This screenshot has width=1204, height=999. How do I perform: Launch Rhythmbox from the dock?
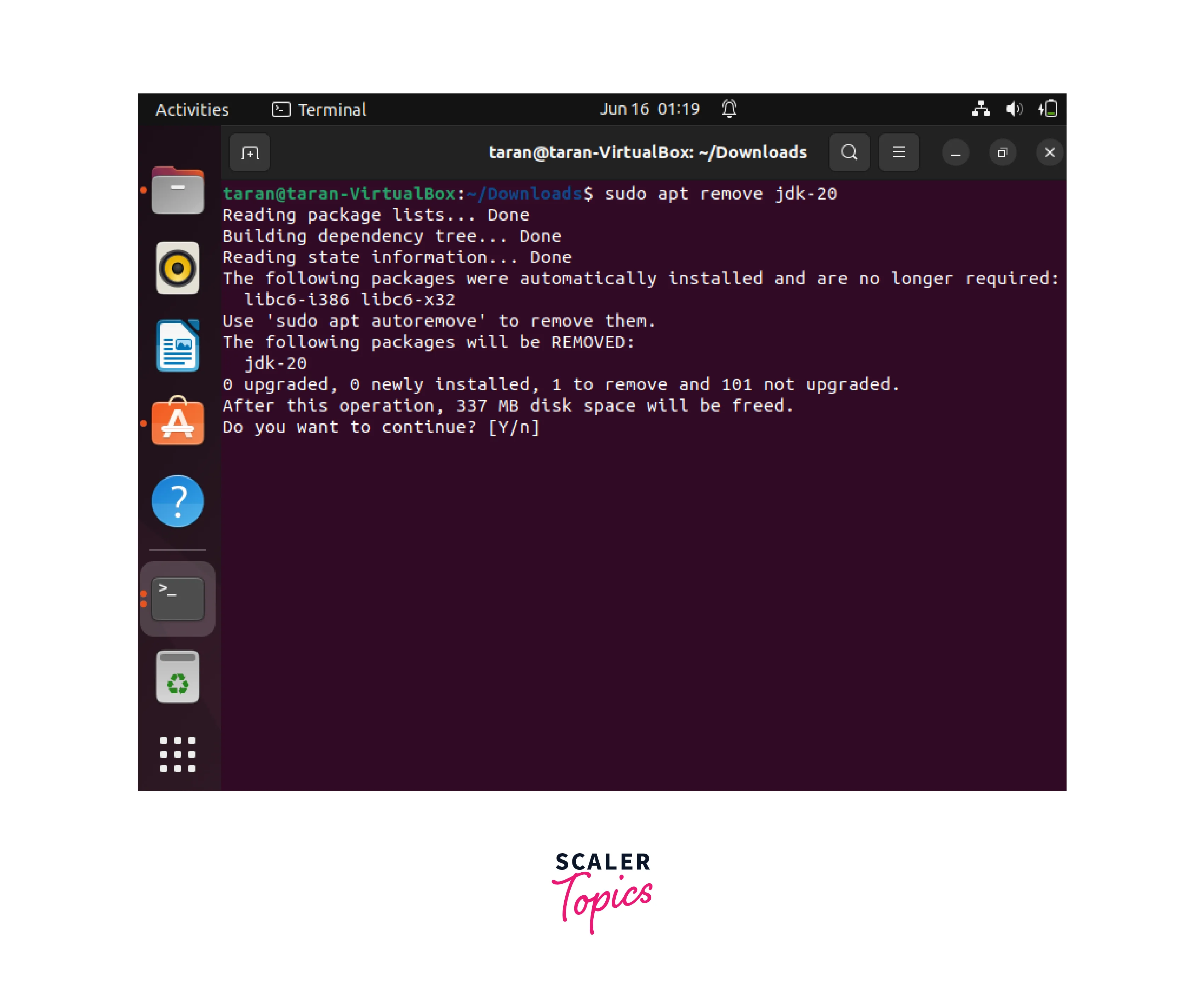[x=178, y=268]
